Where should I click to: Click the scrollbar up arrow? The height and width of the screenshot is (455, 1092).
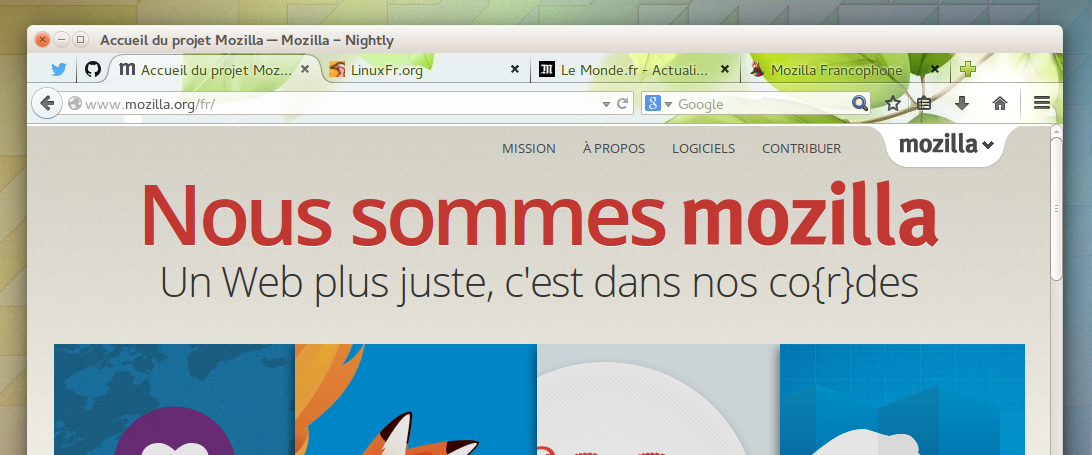click(x=1056, y=130)
